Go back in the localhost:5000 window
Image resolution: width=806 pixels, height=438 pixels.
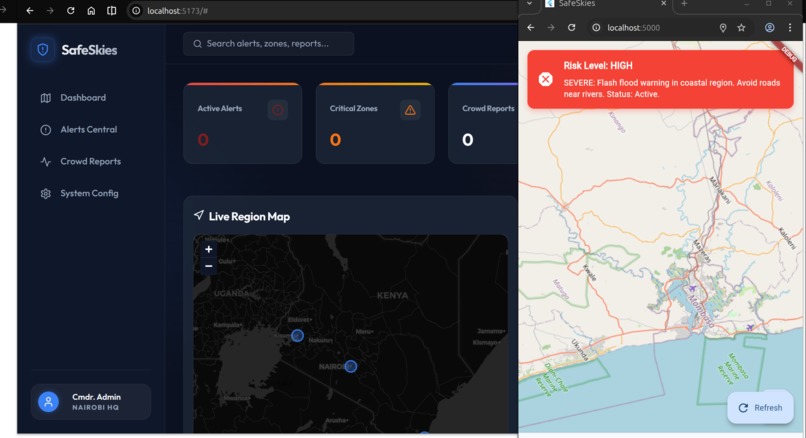click(530, 28)
